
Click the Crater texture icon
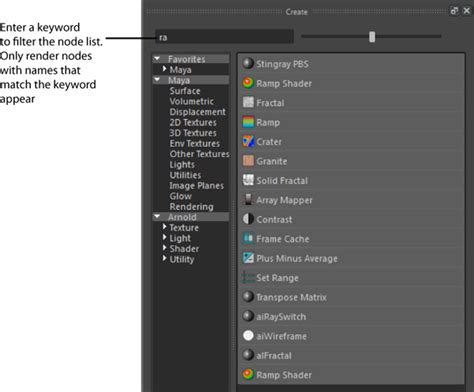[x=248, y=141]
